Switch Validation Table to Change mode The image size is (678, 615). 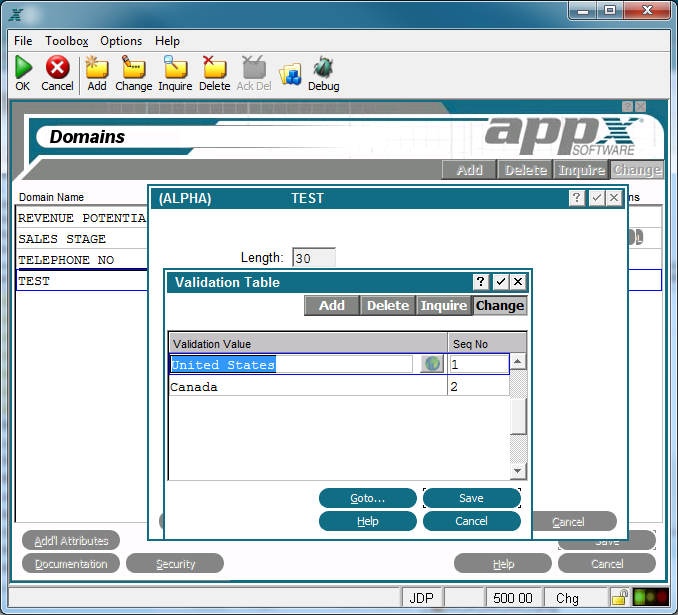(500, 305)
